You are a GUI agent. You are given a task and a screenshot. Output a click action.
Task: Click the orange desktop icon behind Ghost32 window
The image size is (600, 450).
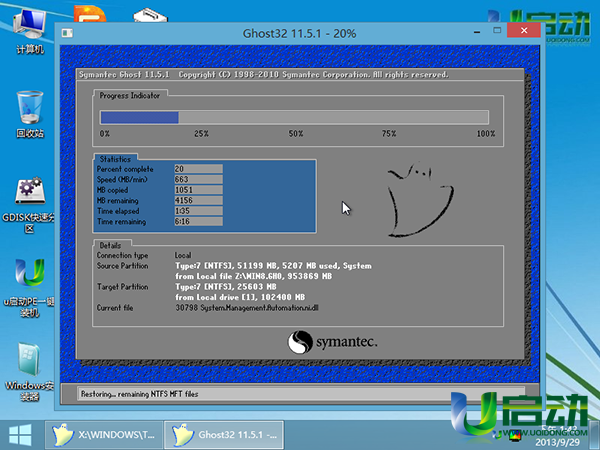pyautogui.click(x=90, y=14)
